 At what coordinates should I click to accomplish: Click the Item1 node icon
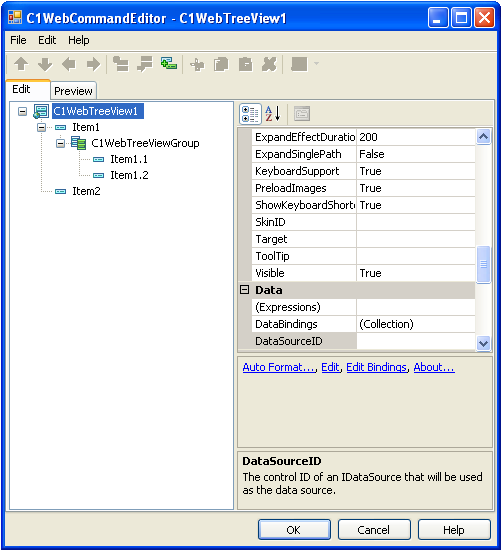(x=60, y=127)
